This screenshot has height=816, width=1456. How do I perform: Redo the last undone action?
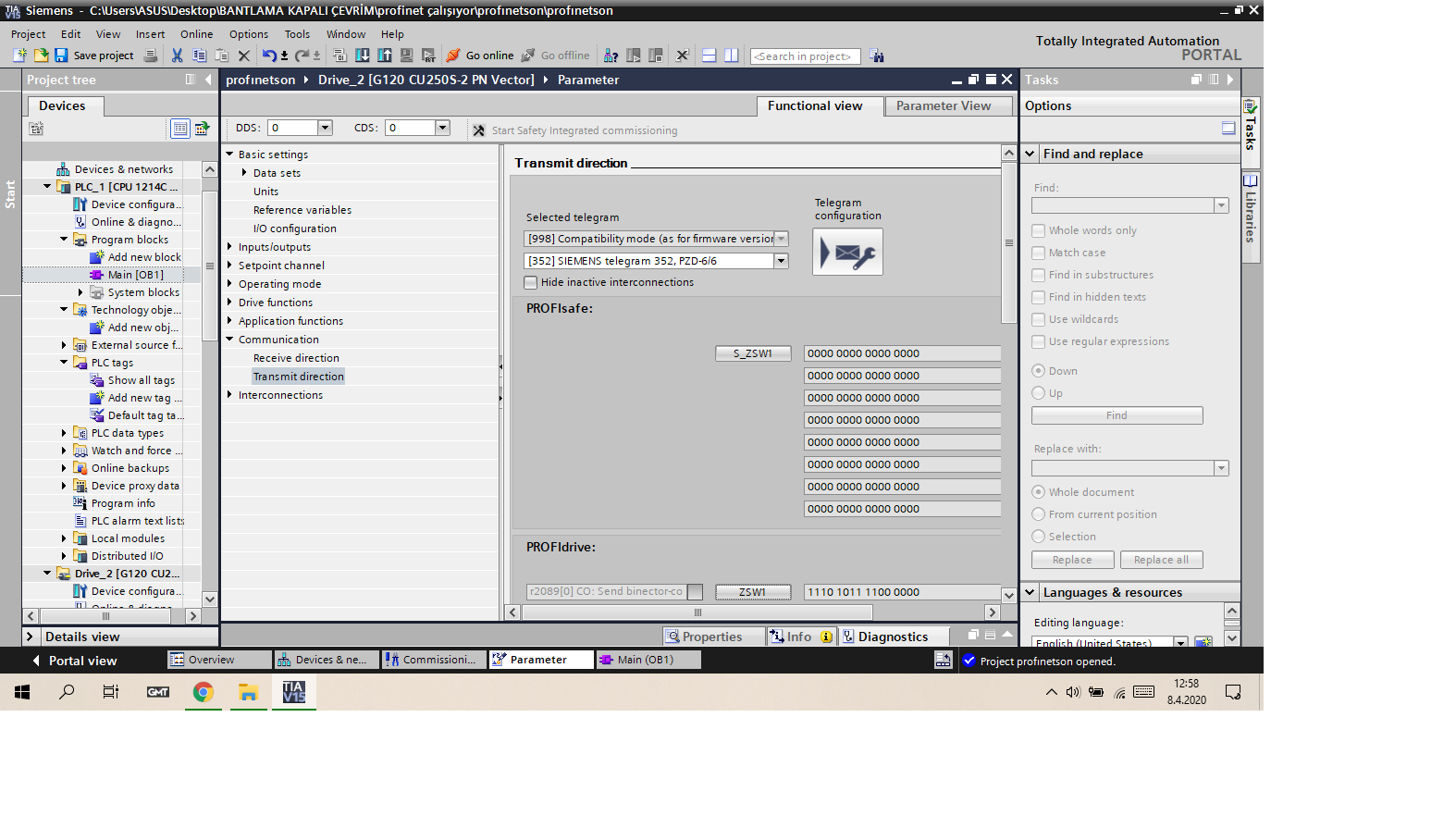pos(302,56)
